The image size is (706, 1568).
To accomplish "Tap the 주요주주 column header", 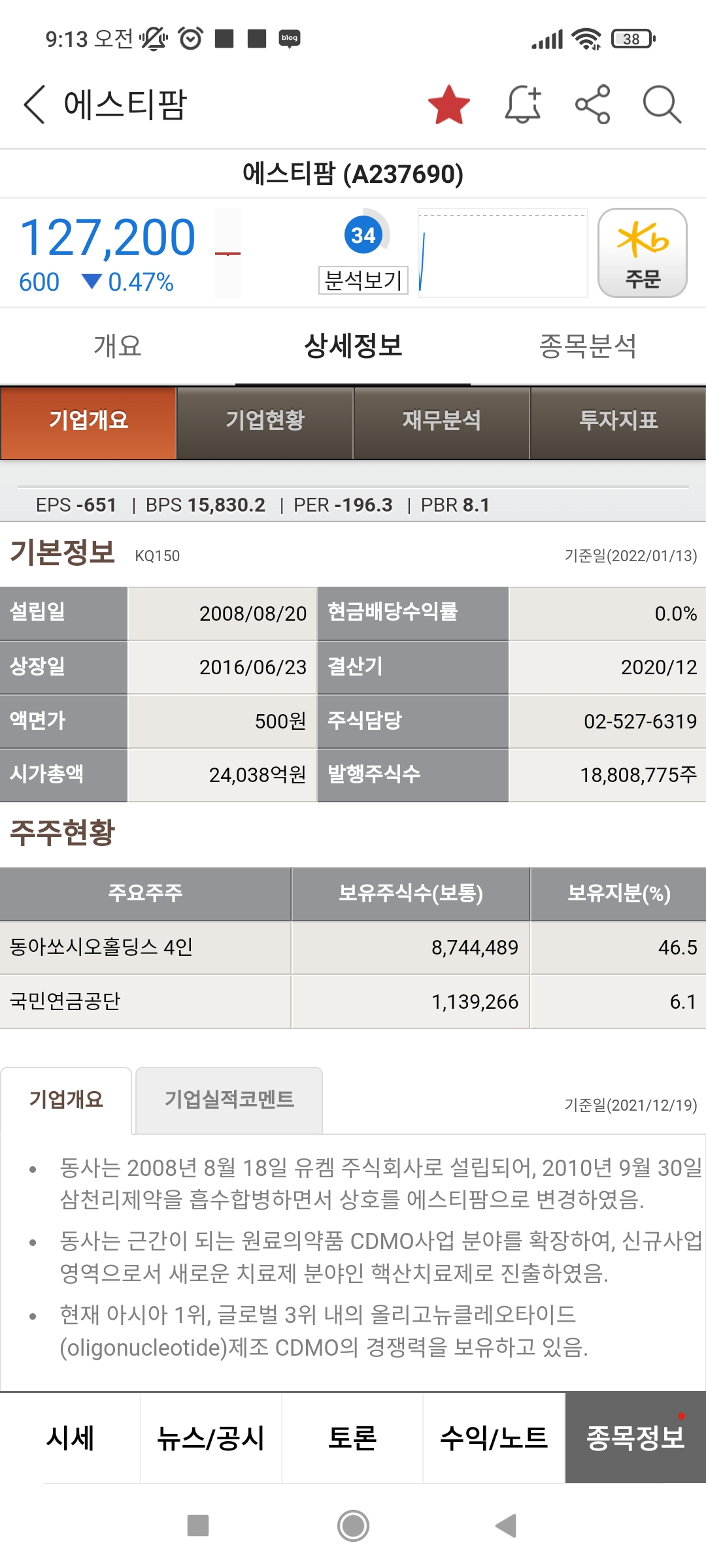I will point(145,893).
